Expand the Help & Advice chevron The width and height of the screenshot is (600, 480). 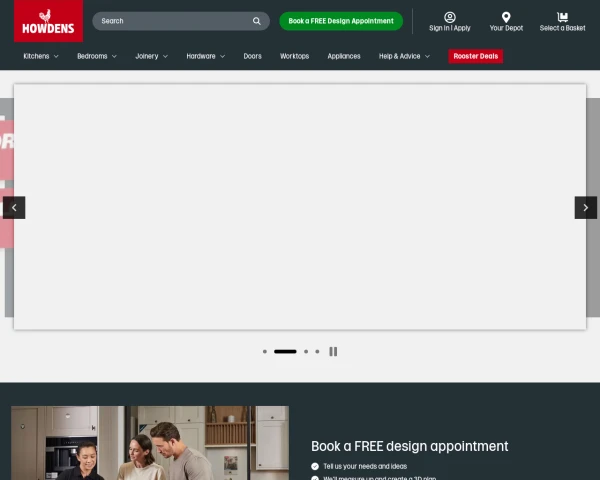pyautogui.click(x=427, y=56)
